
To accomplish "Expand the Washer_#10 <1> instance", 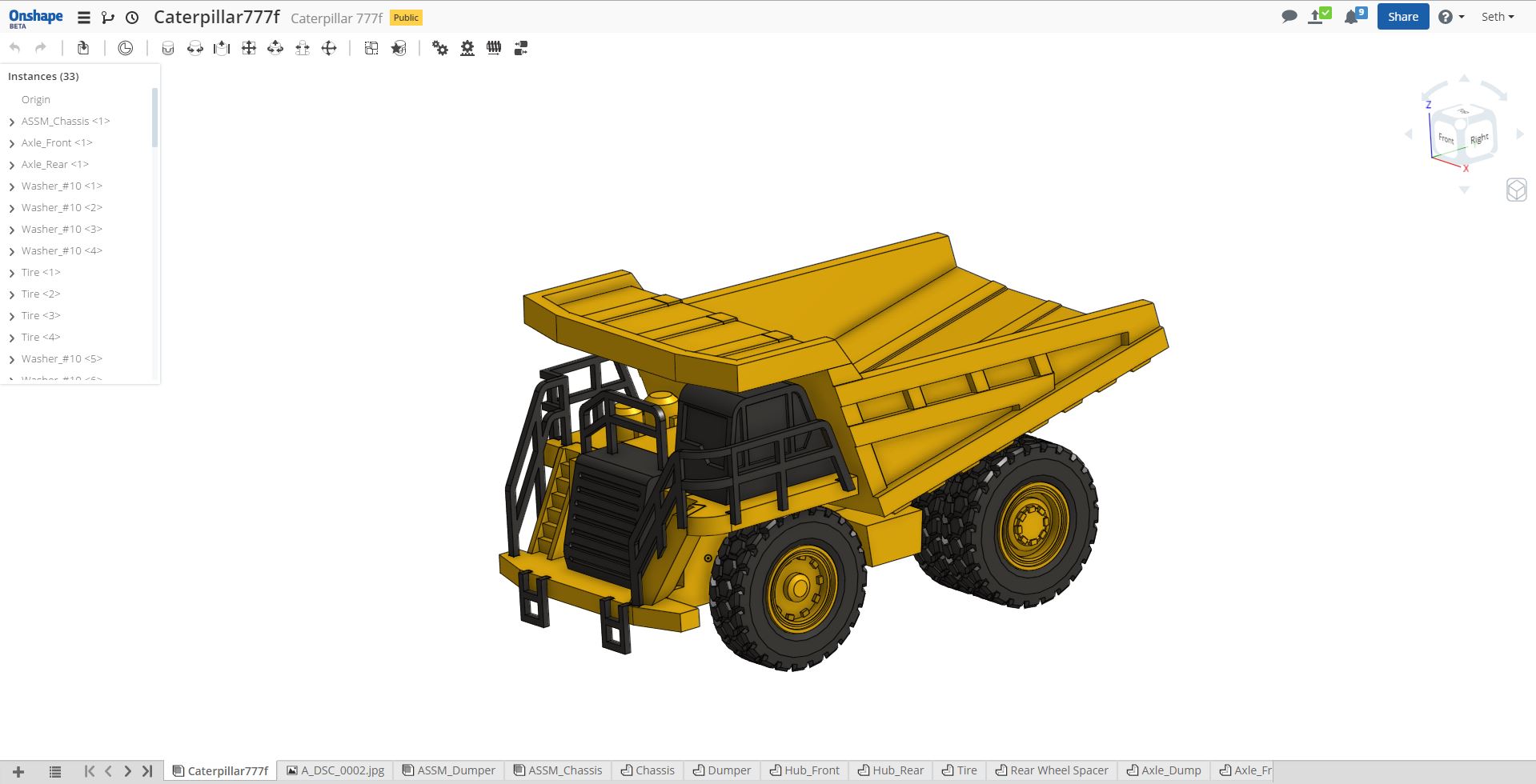I will click(12, 186).
